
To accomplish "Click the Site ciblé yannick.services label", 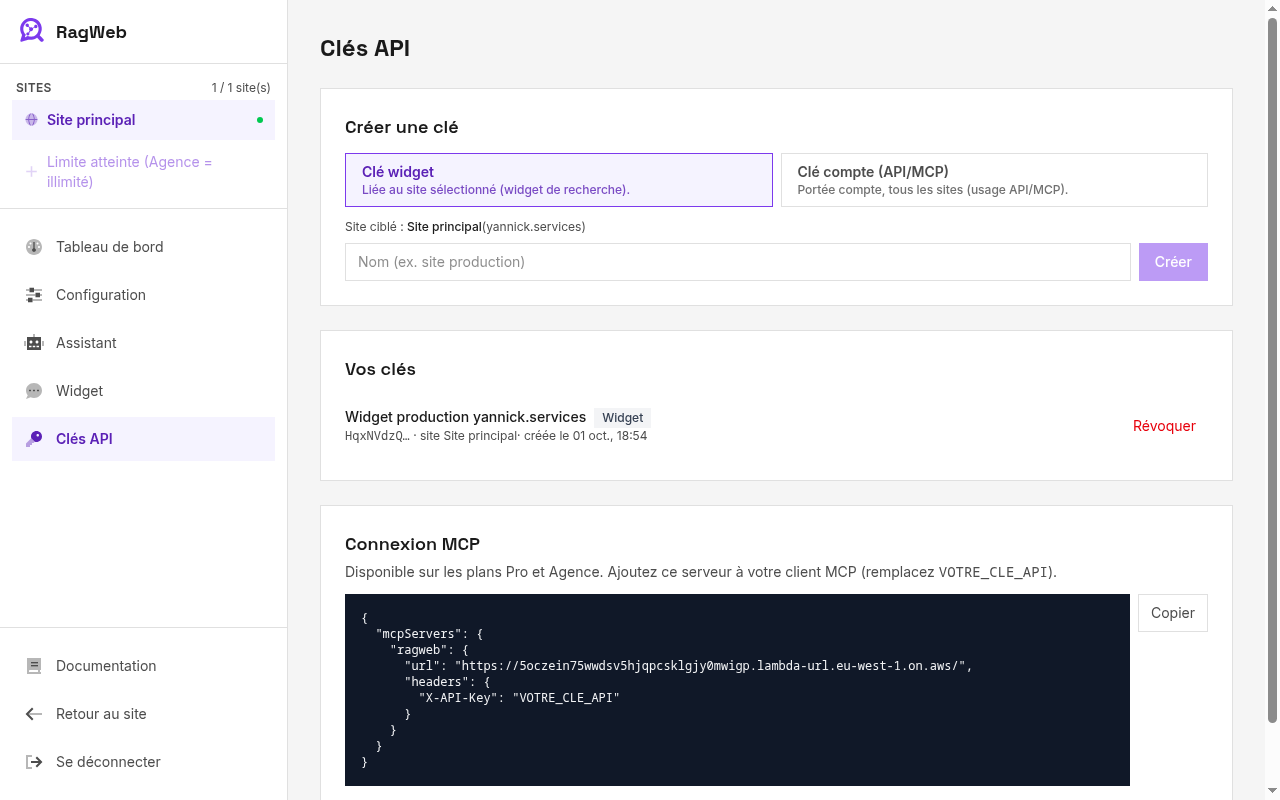I will pos(465,227).
